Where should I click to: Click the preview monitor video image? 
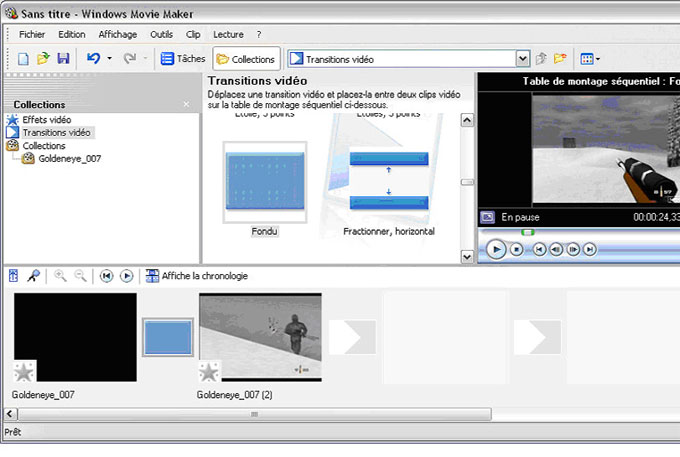[606, 149]
